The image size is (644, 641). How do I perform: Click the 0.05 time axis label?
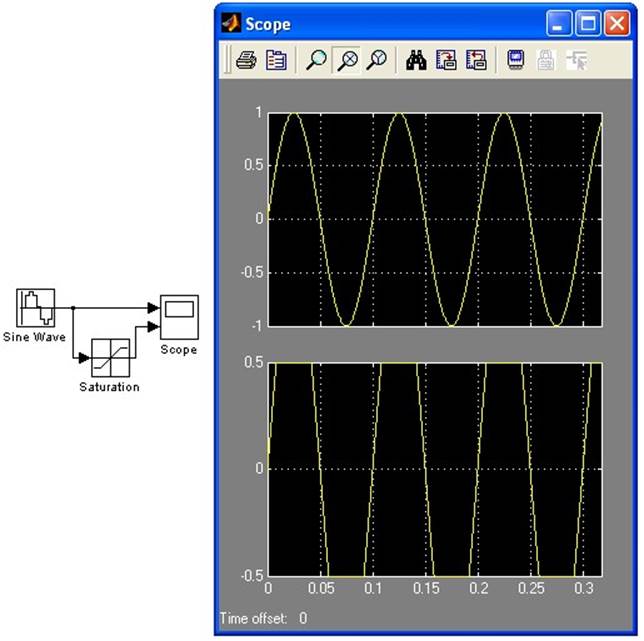(321, 589)
